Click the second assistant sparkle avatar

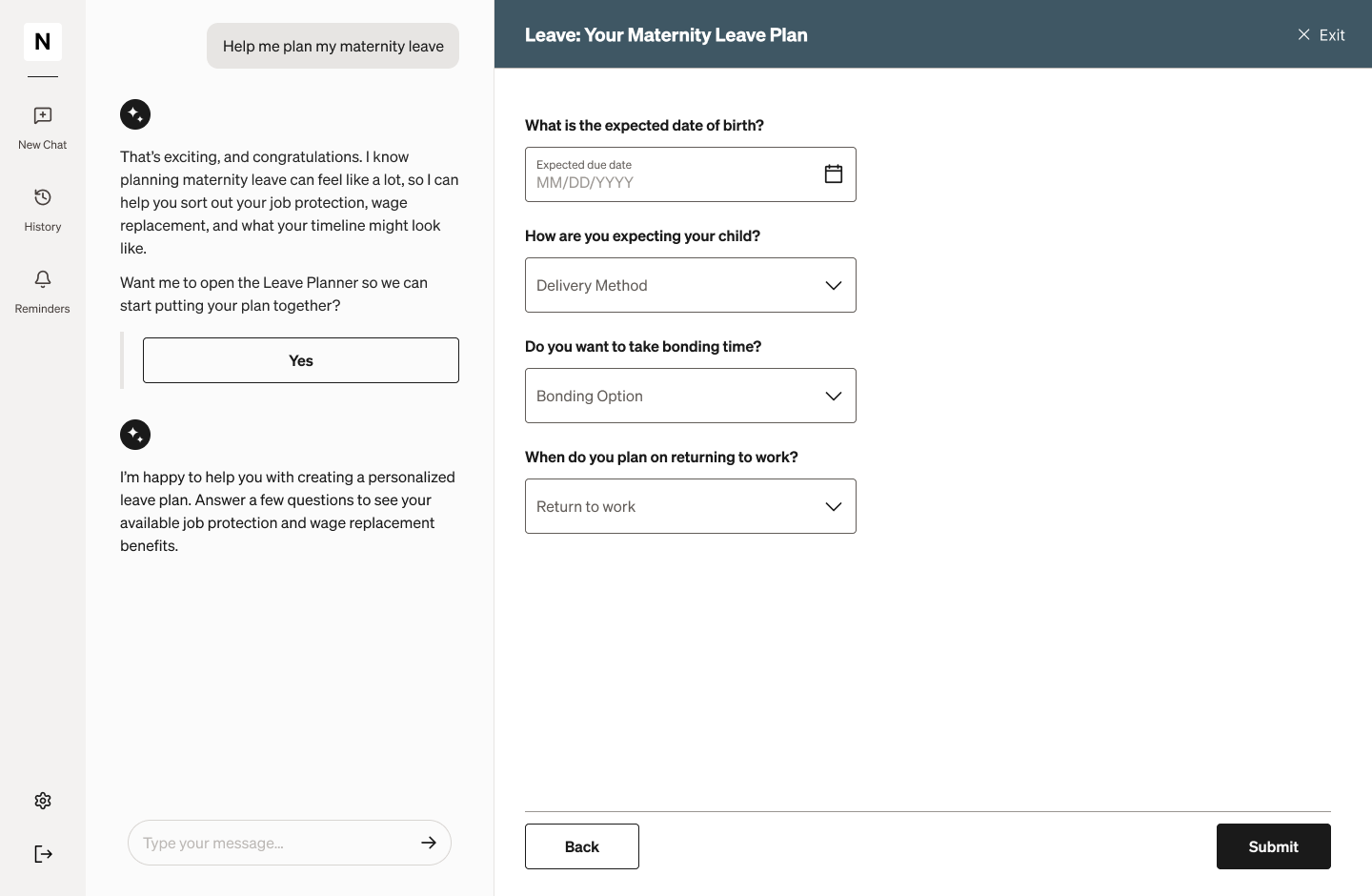[x=135, y=435]
